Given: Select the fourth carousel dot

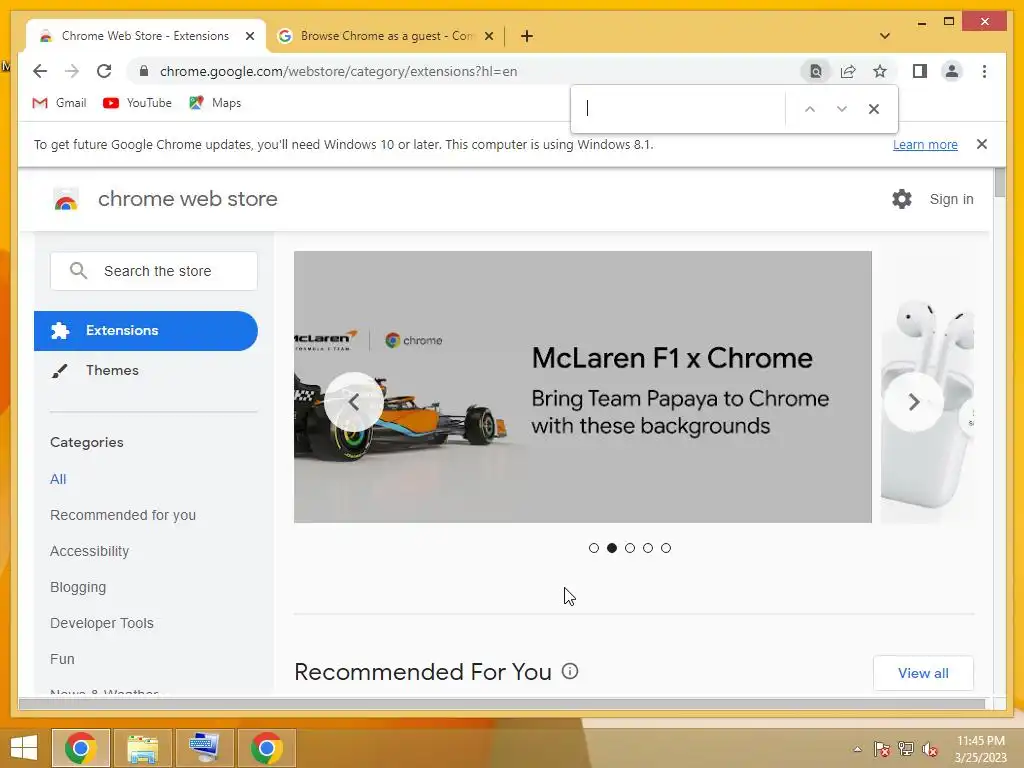Looking at the screenshot, I should [648, 548].
